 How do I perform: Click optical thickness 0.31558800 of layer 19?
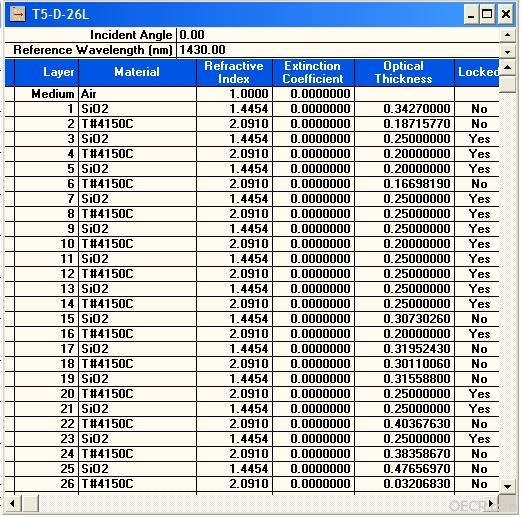[404, 379]
